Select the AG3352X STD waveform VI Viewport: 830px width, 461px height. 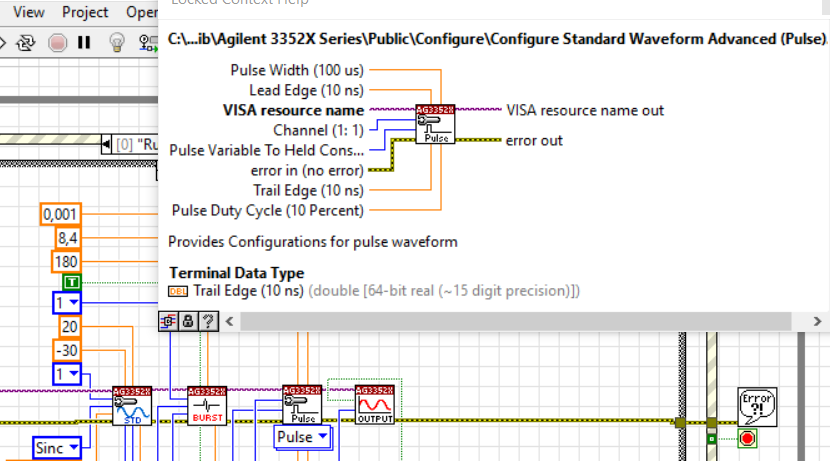click(x=132, y=405)
